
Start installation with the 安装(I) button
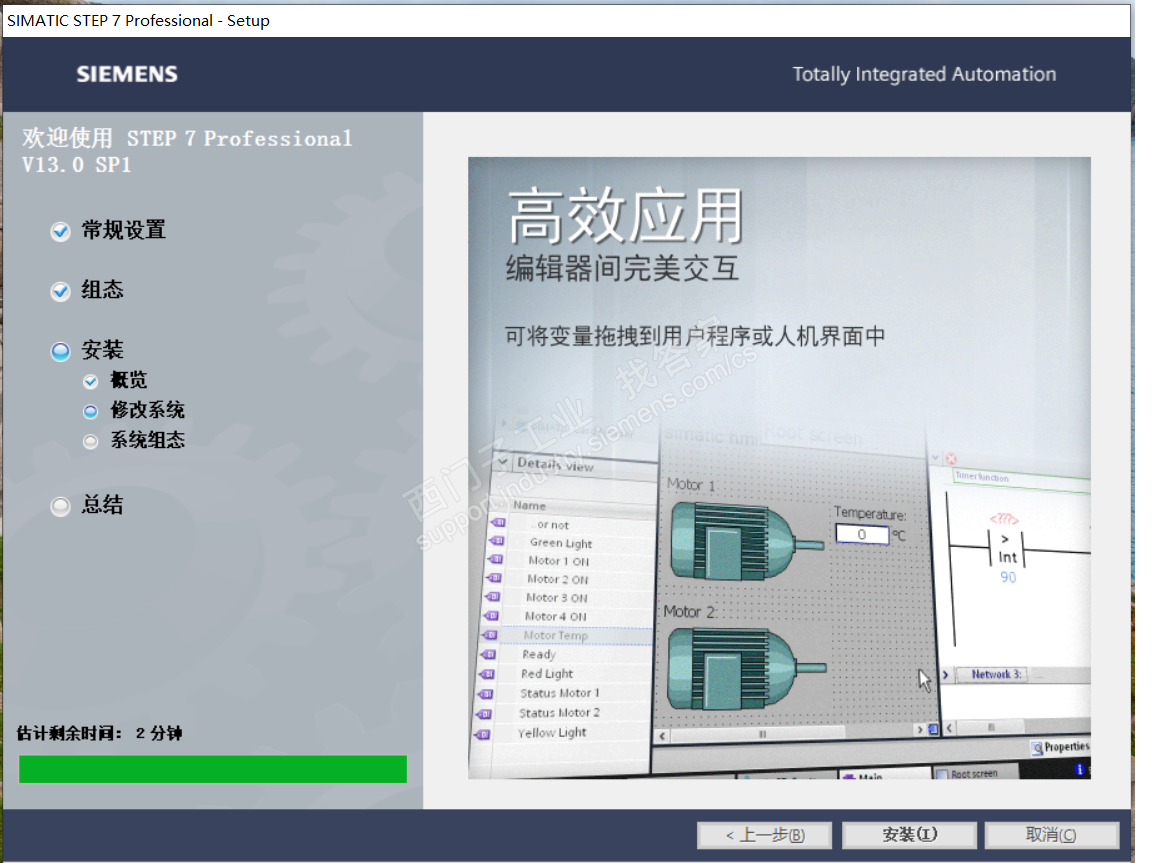point(909,835)
